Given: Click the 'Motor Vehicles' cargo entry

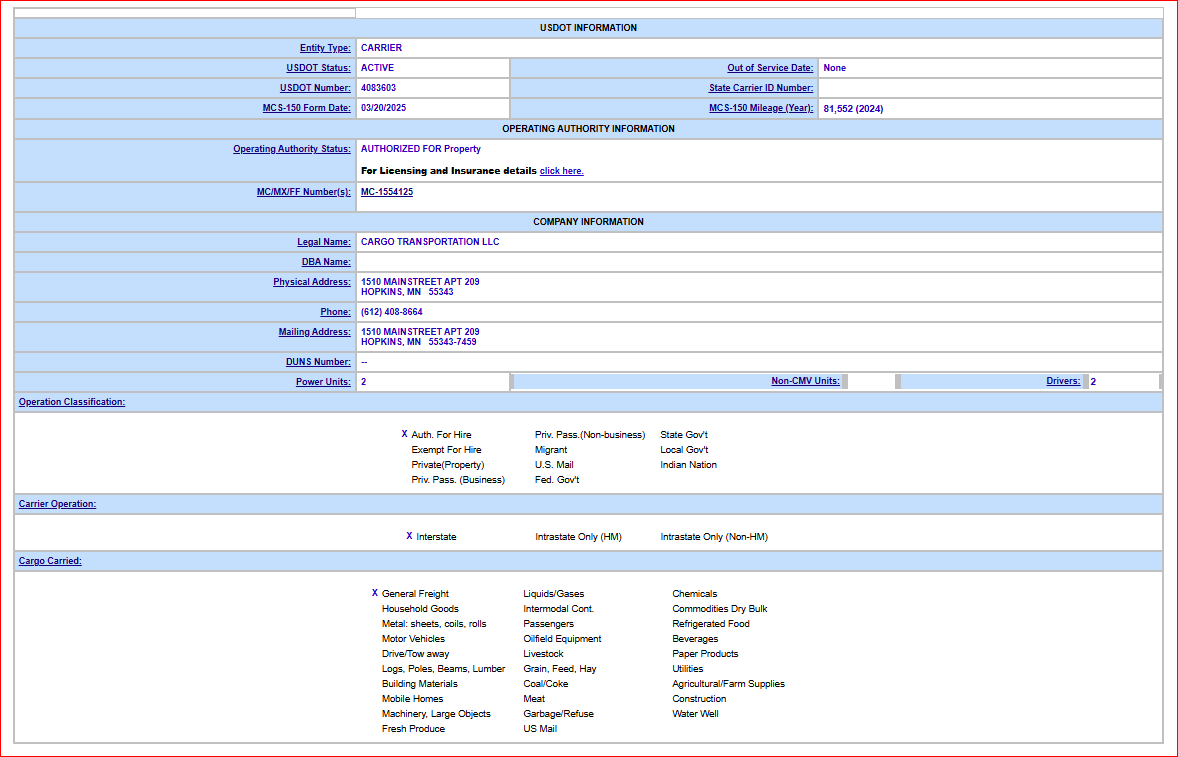Looking at the screenshot, I should (x=413, y=639).
